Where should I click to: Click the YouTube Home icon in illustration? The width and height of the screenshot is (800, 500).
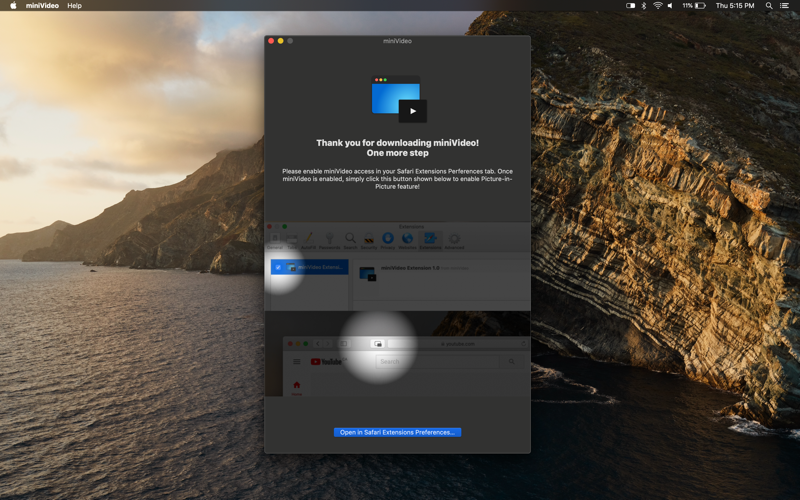(296, 387)
